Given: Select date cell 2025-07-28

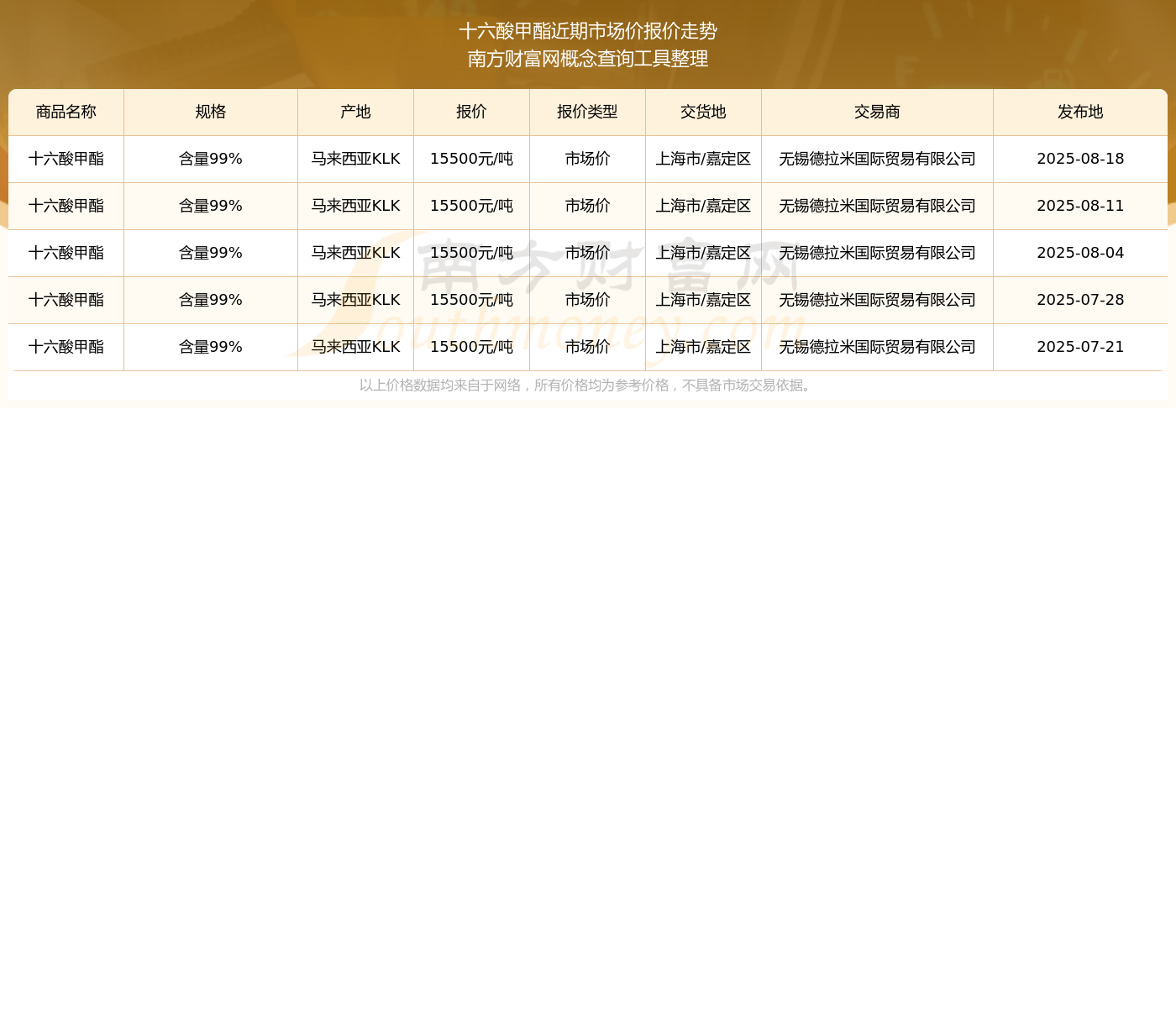Looking at the screenshot, I should tap(1080, 300).
